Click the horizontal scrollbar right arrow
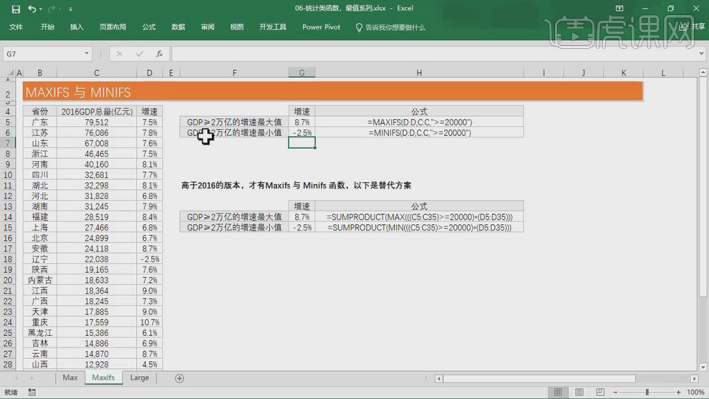Screen dimensions: 709x399 695,379
